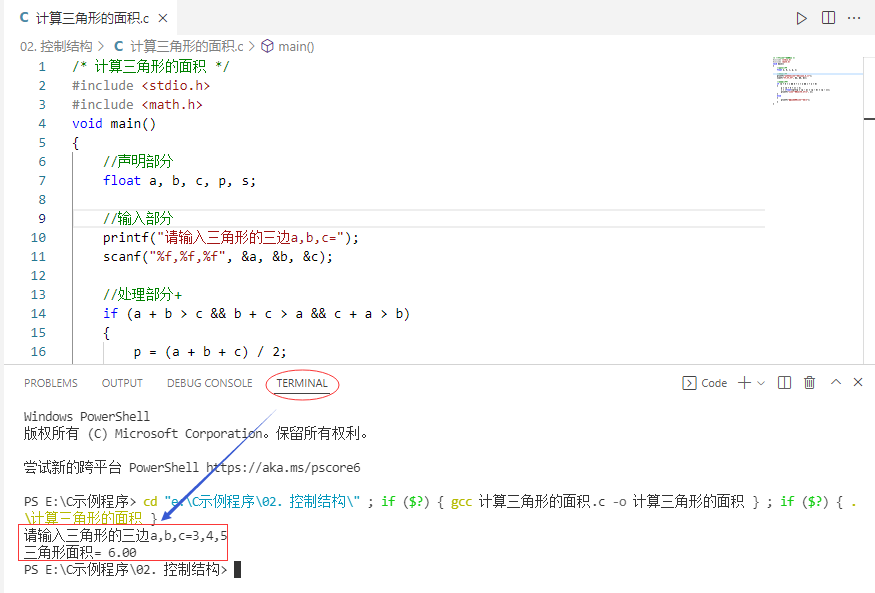Click terminal text 'Windows PowerShell'
Viewport: 875px width, 593px height.
point(86,417)
